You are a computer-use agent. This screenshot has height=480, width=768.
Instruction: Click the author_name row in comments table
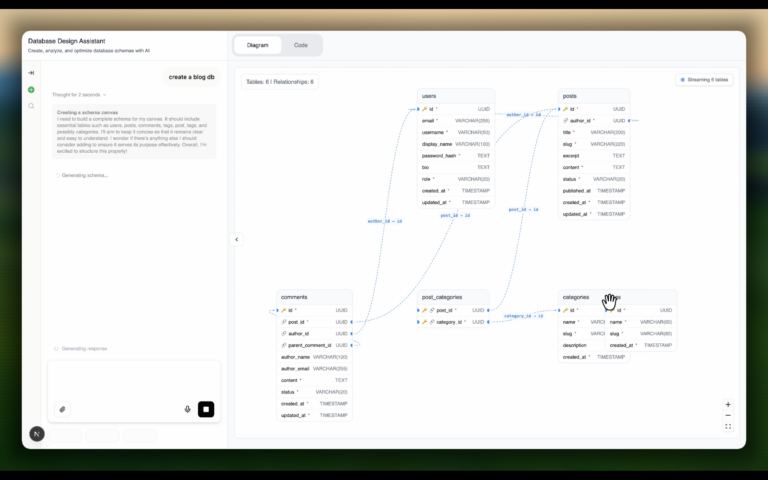tap(314, 357)
